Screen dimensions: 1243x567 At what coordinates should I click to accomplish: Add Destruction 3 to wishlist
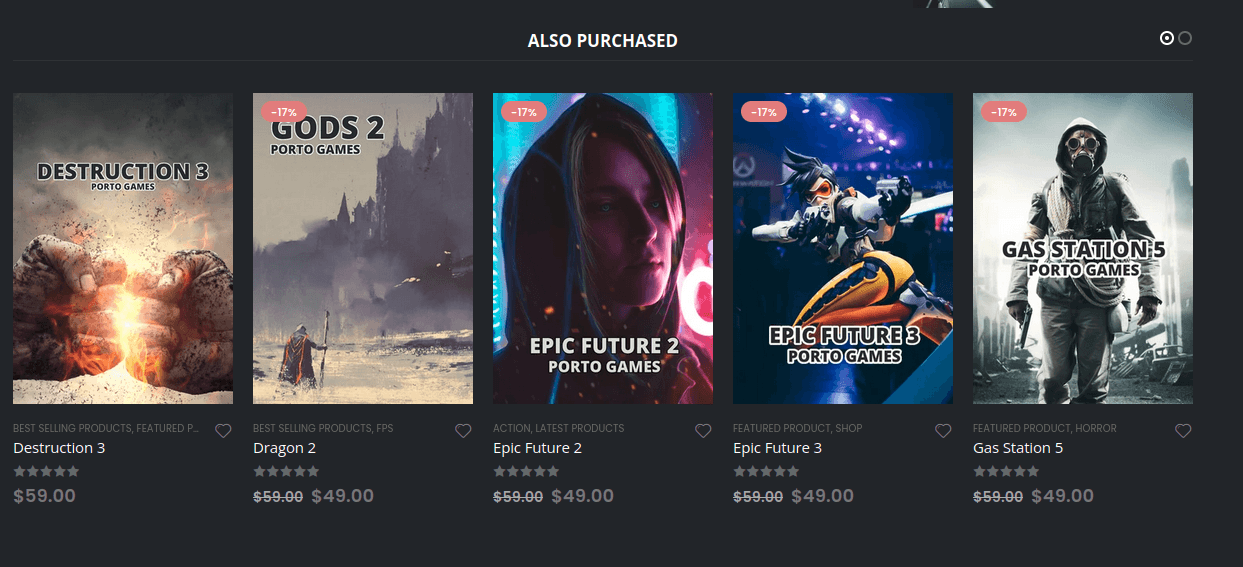(x=223, y=431)
